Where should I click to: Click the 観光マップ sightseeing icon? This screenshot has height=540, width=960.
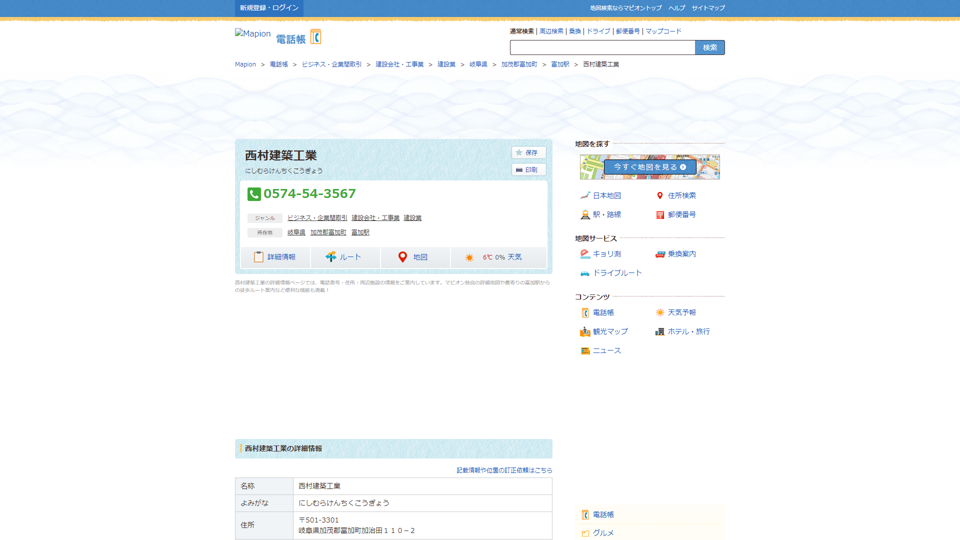coord(585,332)
